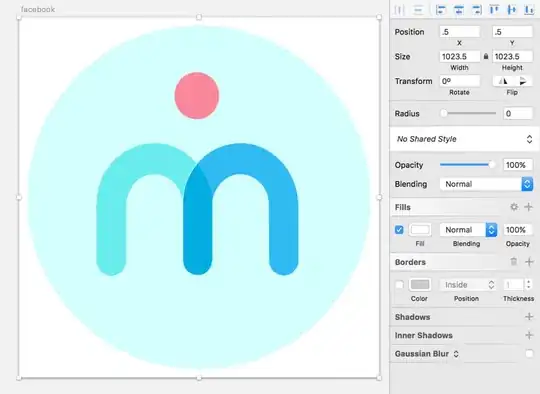Click the Borders section header
This screenshot has width=540, height=394.
(x=410, y=262)
